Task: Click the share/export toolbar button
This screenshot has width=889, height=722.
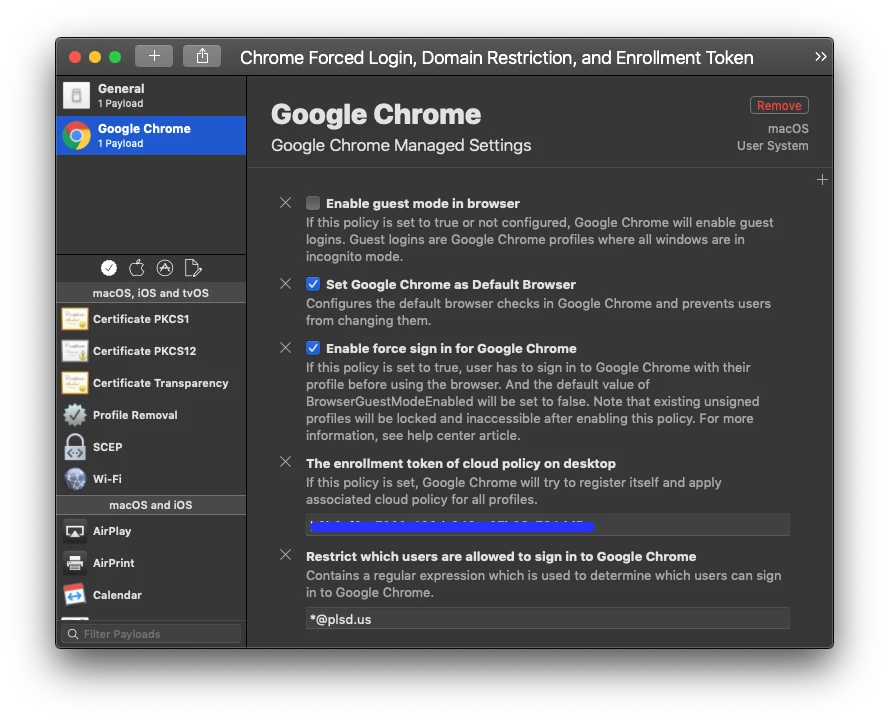Action: pyautogui.click(x=202, y=56)
